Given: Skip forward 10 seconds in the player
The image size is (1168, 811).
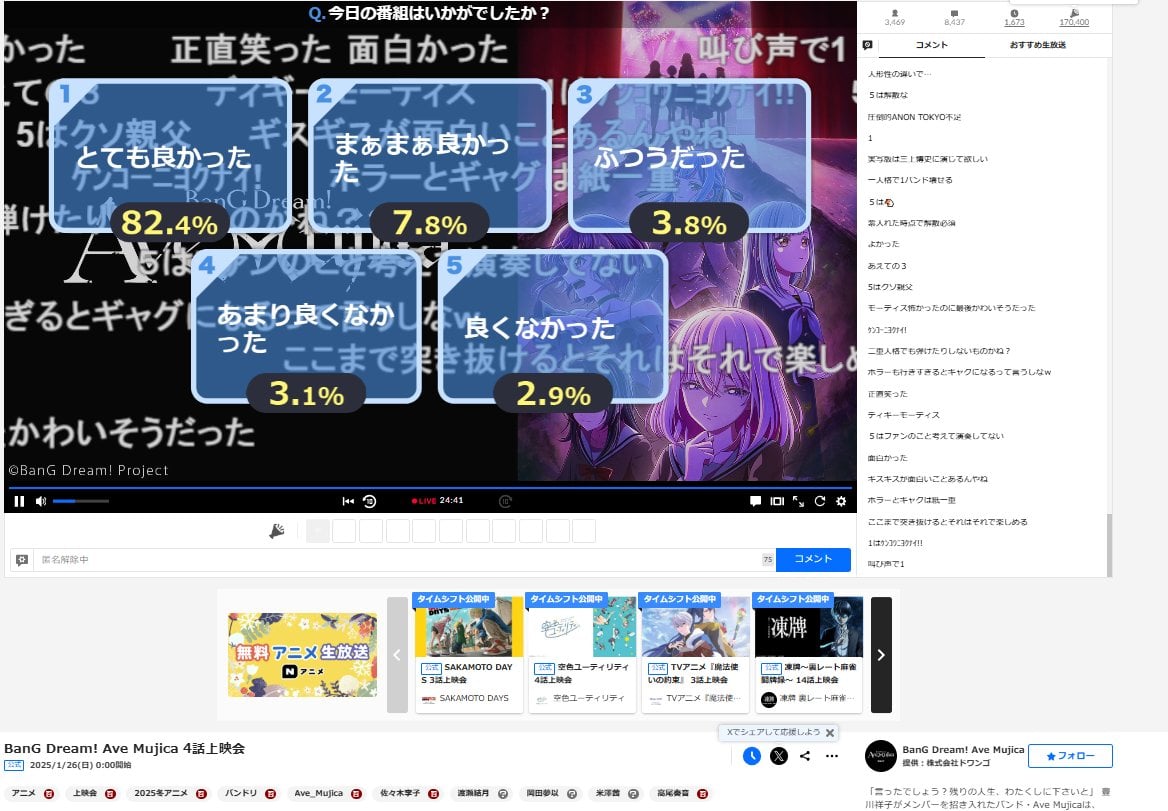Looking at the screenshot, I should click(x=505, y=501).
